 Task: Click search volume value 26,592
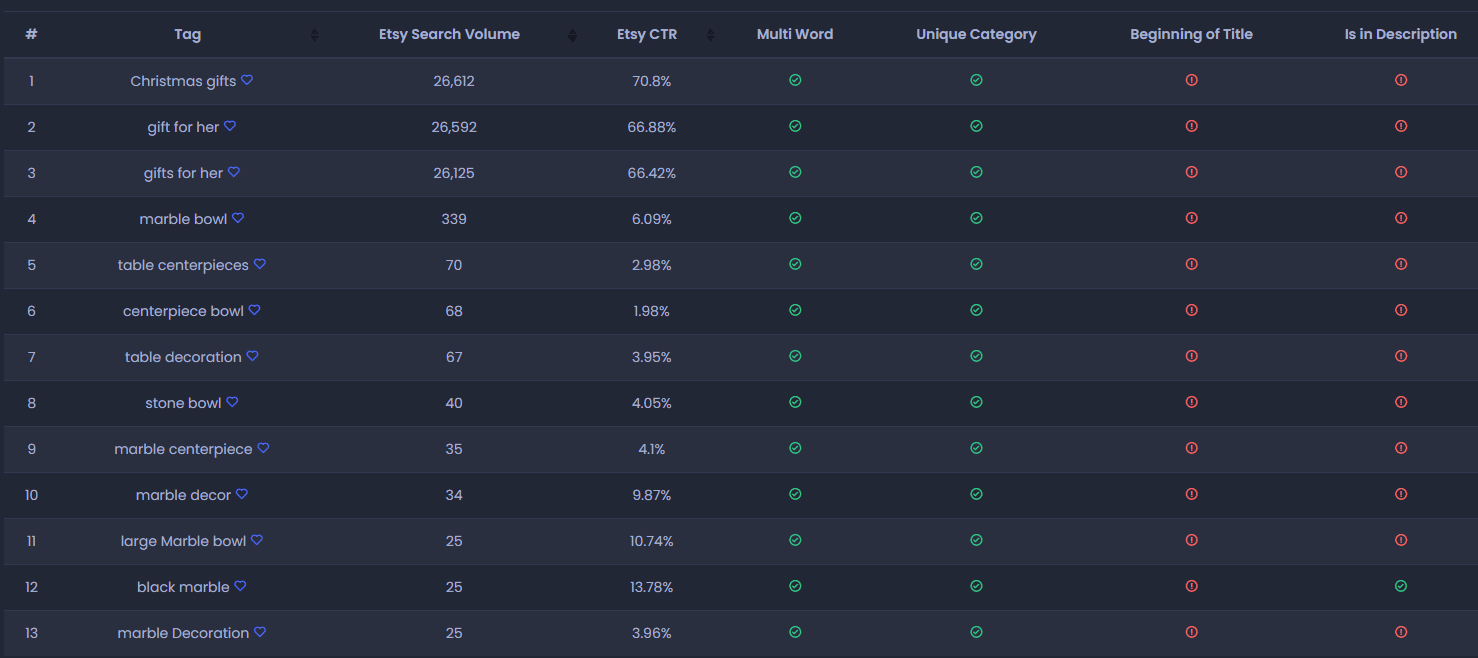454,127
